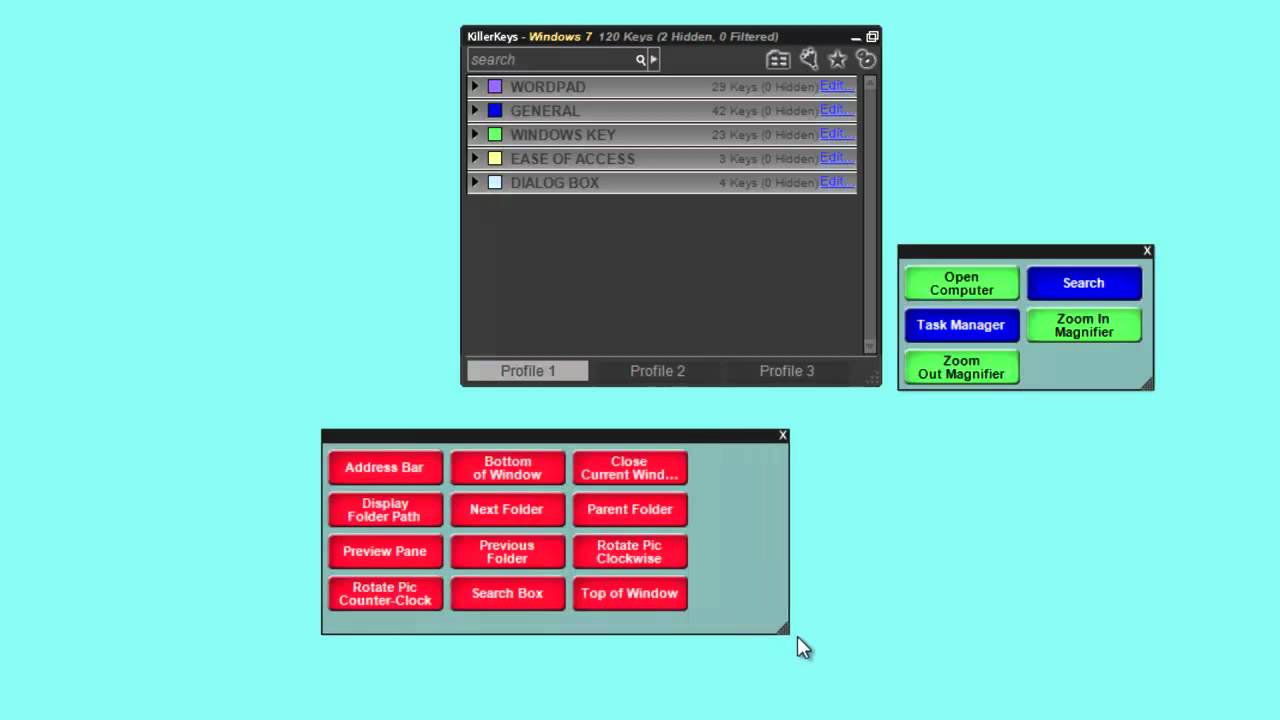Click the magnifier icon in the search box
Screen dimensions: 1280x720
click(x=641, y=60)
